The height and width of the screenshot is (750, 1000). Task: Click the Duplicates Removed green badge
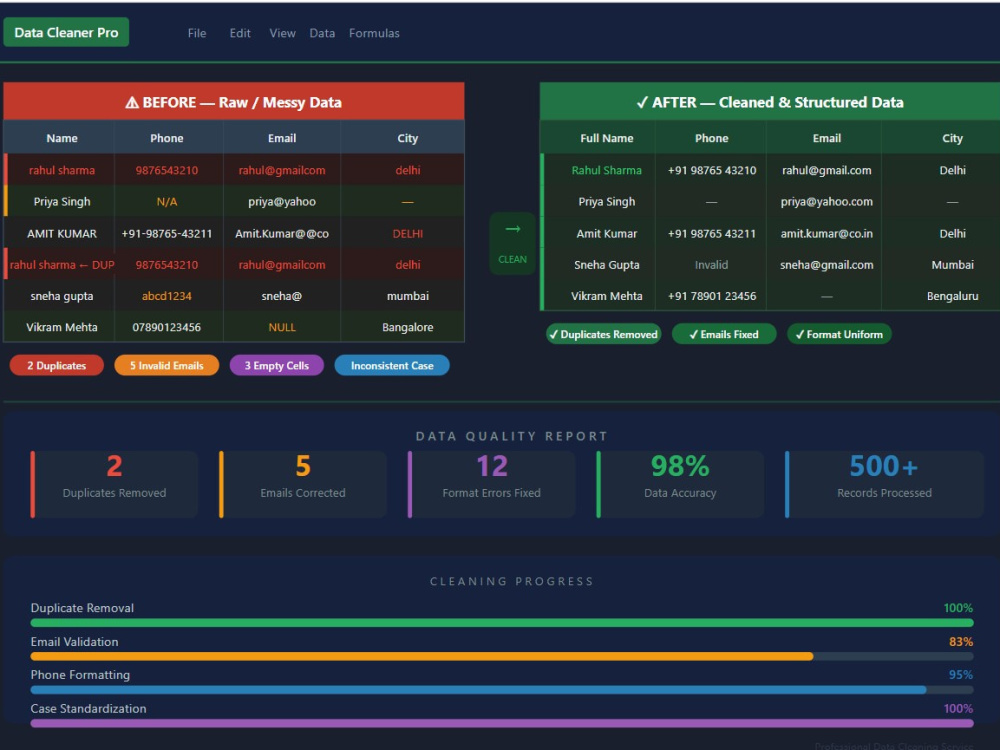603,334
